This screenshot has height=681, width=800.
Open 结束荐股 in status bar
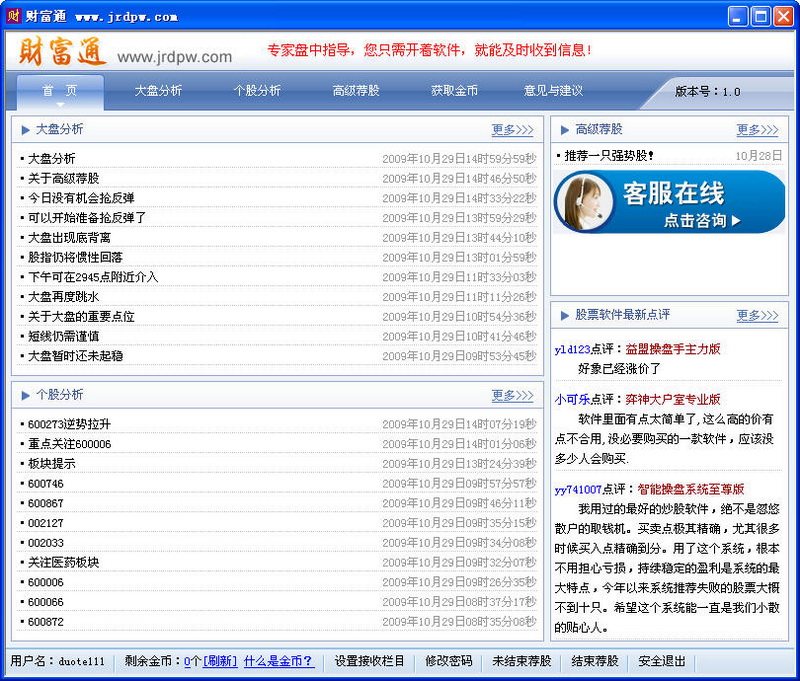click(x=595, y=661)
